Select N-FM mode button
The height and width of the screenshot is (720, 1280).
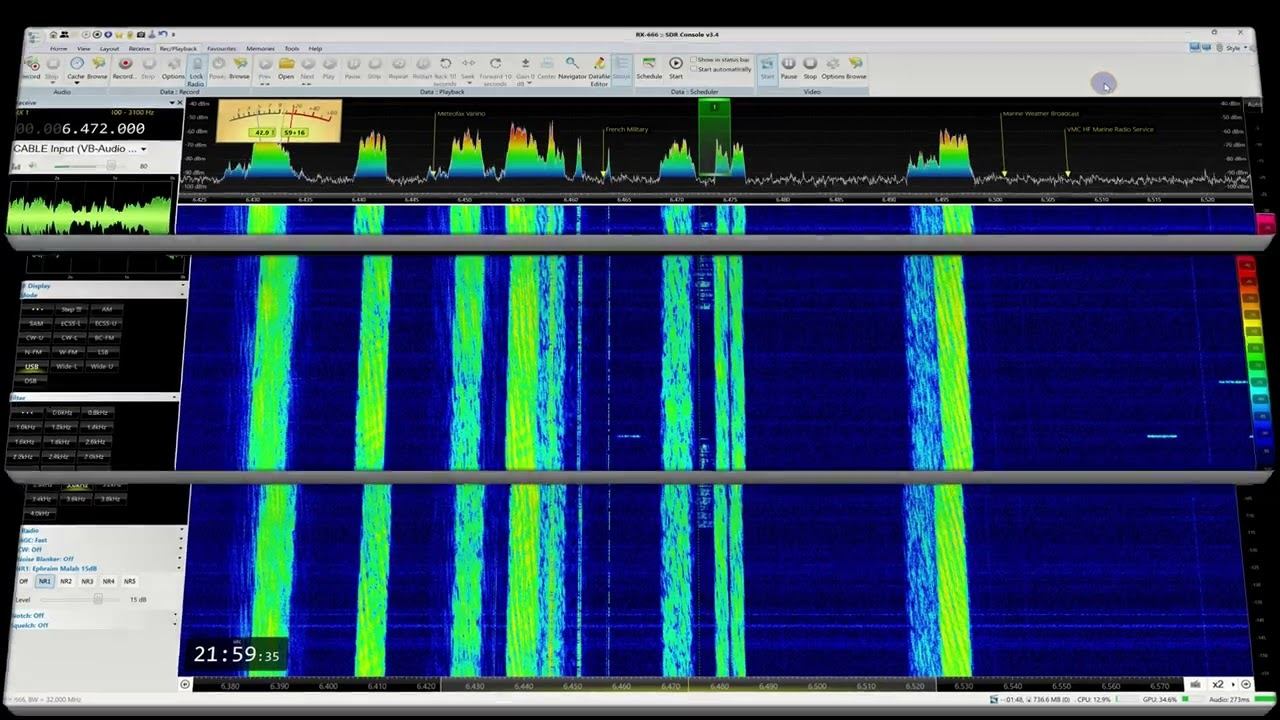tap(33, 352)
